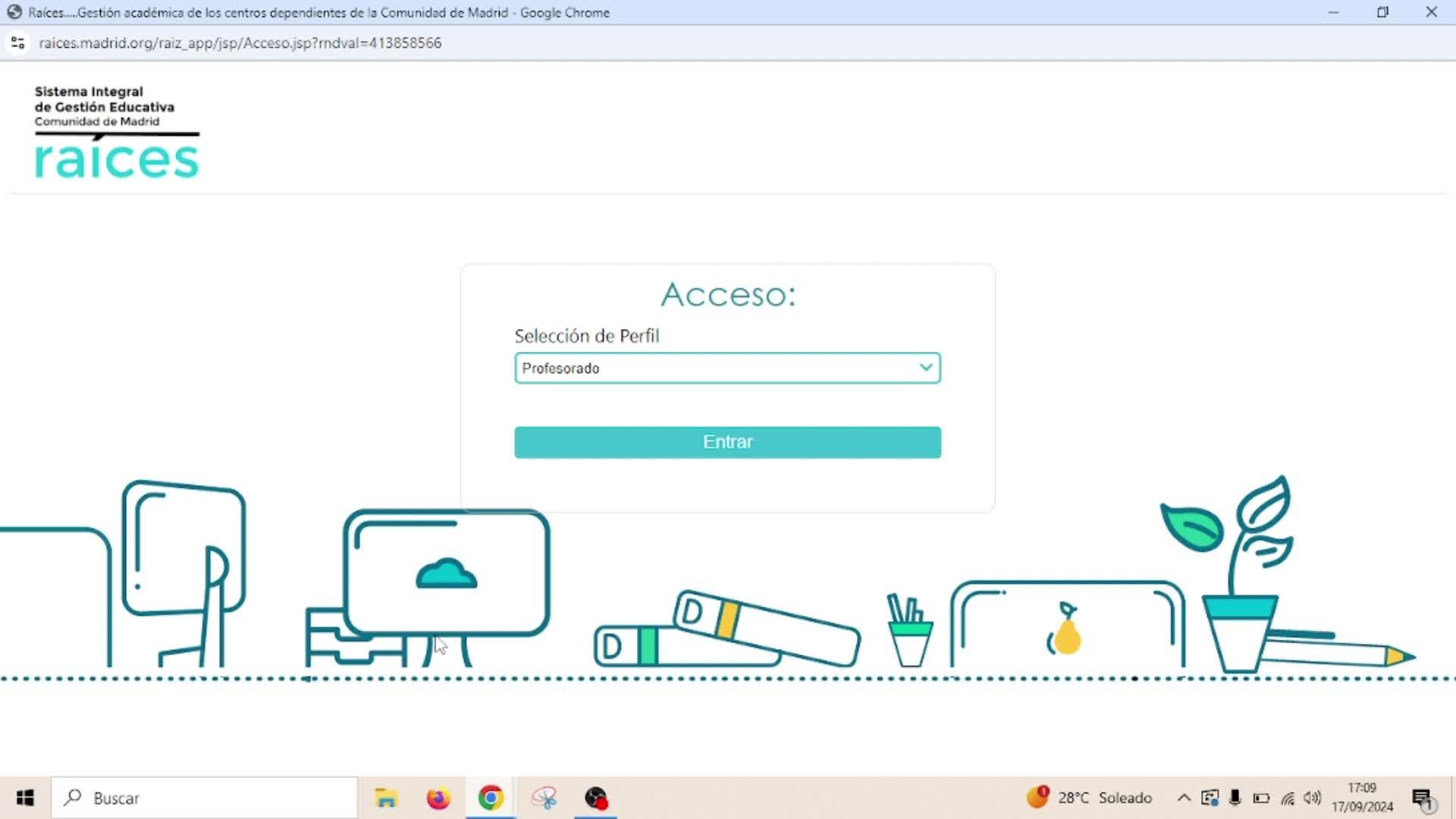
Task: Click the microphone tray icon
Action: pos(1235,798)
